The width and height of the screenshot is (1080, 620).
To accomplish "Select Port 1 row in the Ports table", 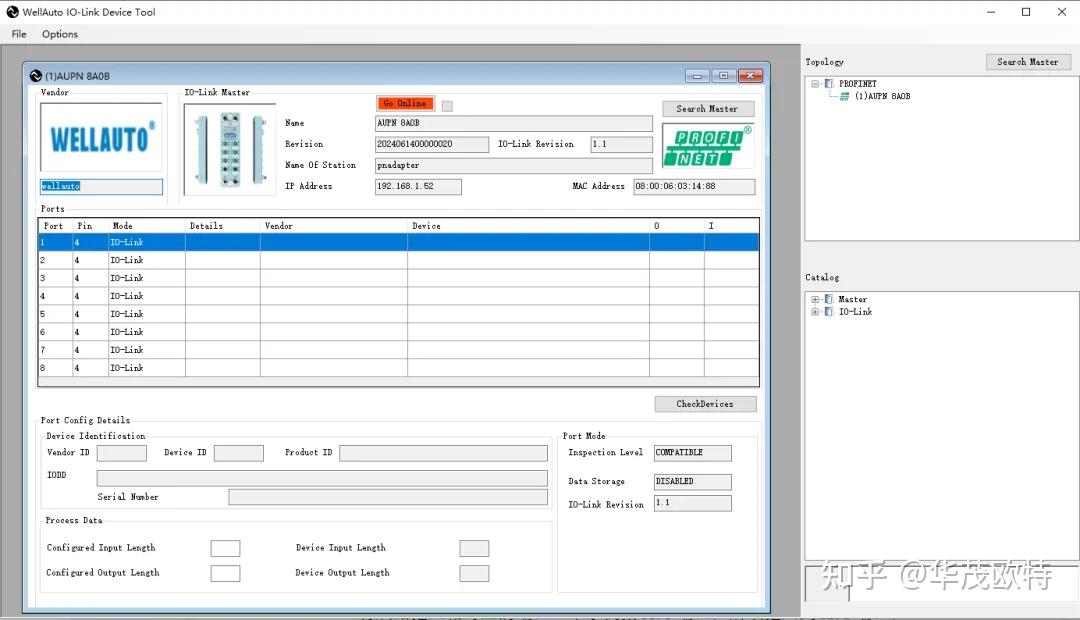I will (x=300, y=241).
